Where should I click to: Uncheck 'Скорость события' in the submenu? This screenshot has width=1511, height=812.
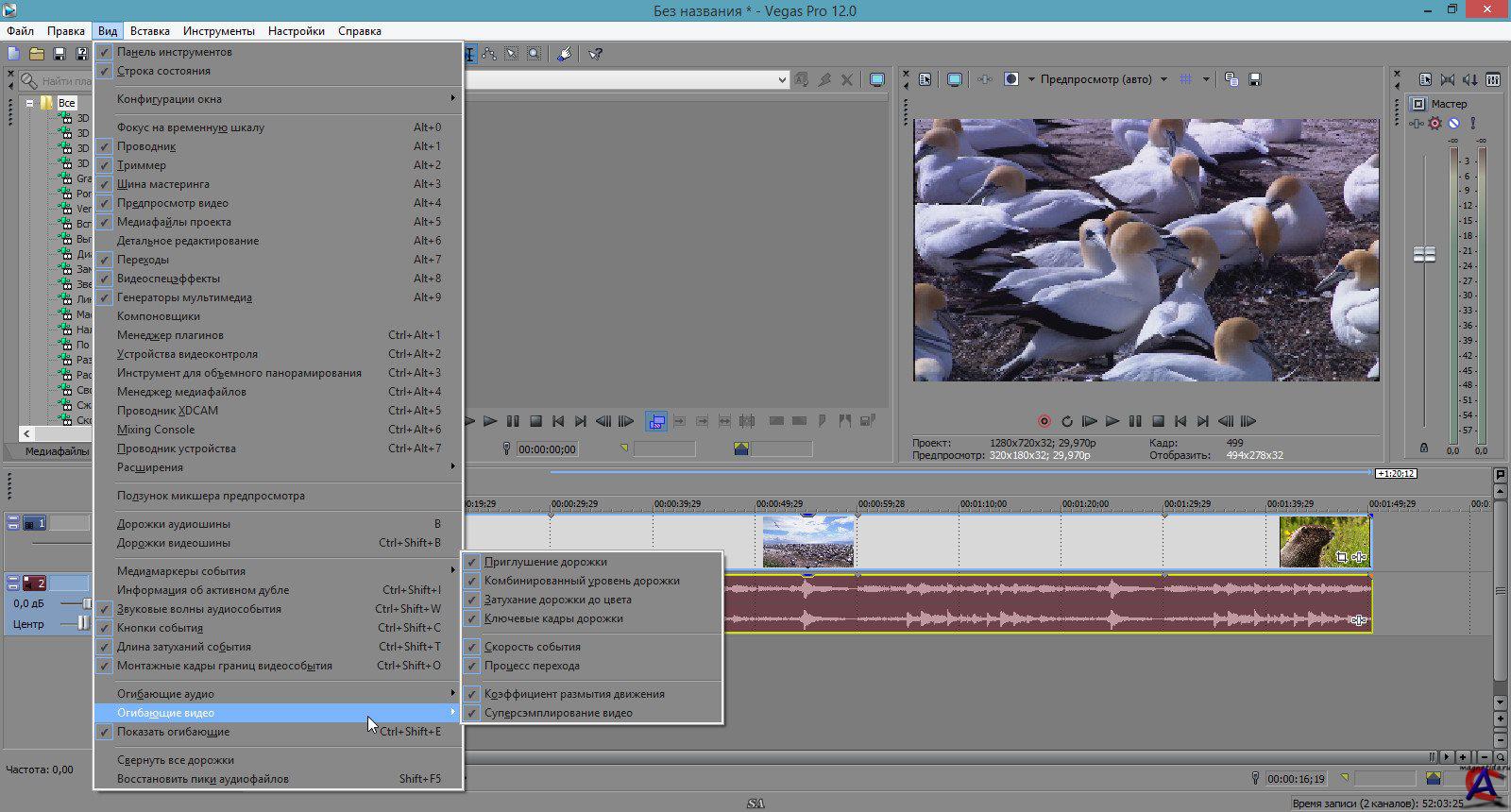[x=532, y=647]
